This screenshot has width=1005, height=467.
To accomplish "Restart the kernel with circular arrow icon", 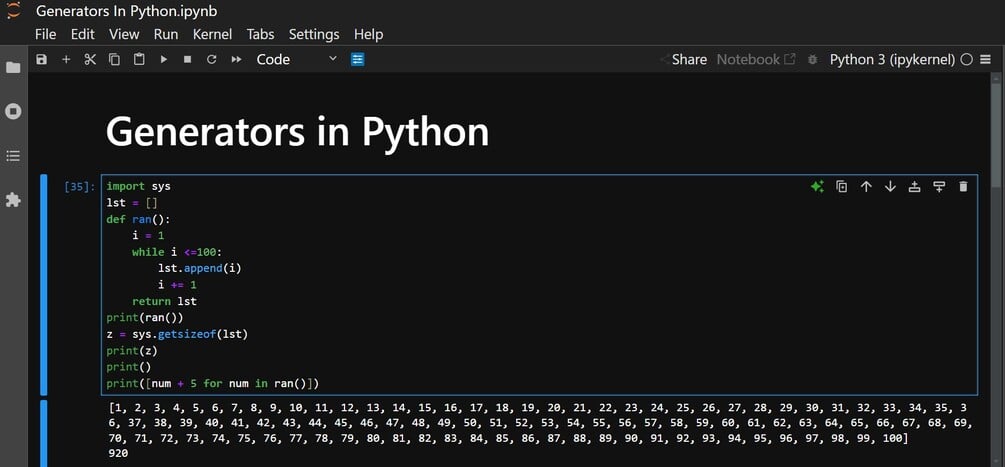I will click(211, 60).
